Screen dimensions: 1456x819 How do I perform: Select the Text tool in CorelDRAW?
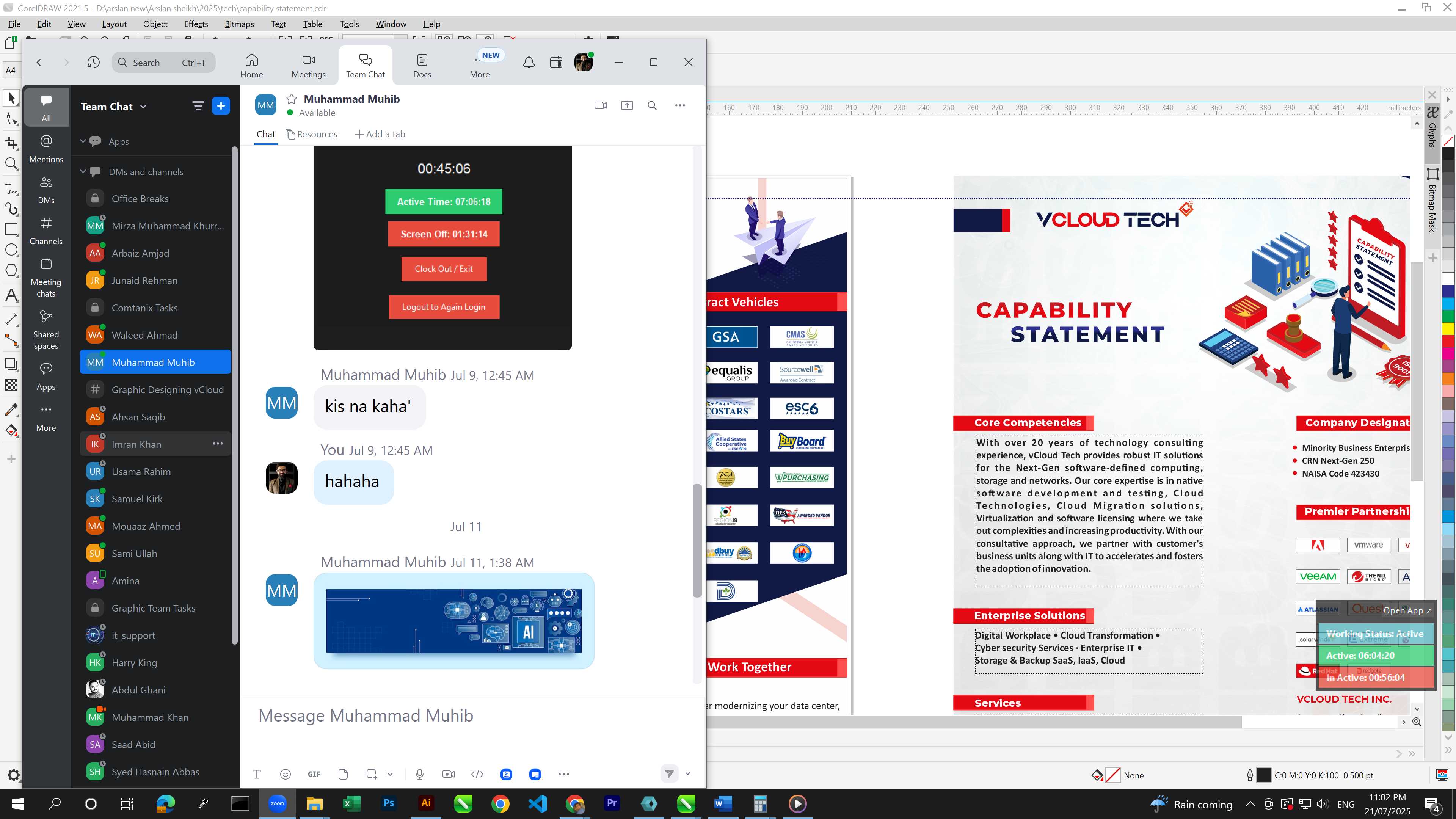[x=11, y=295]
